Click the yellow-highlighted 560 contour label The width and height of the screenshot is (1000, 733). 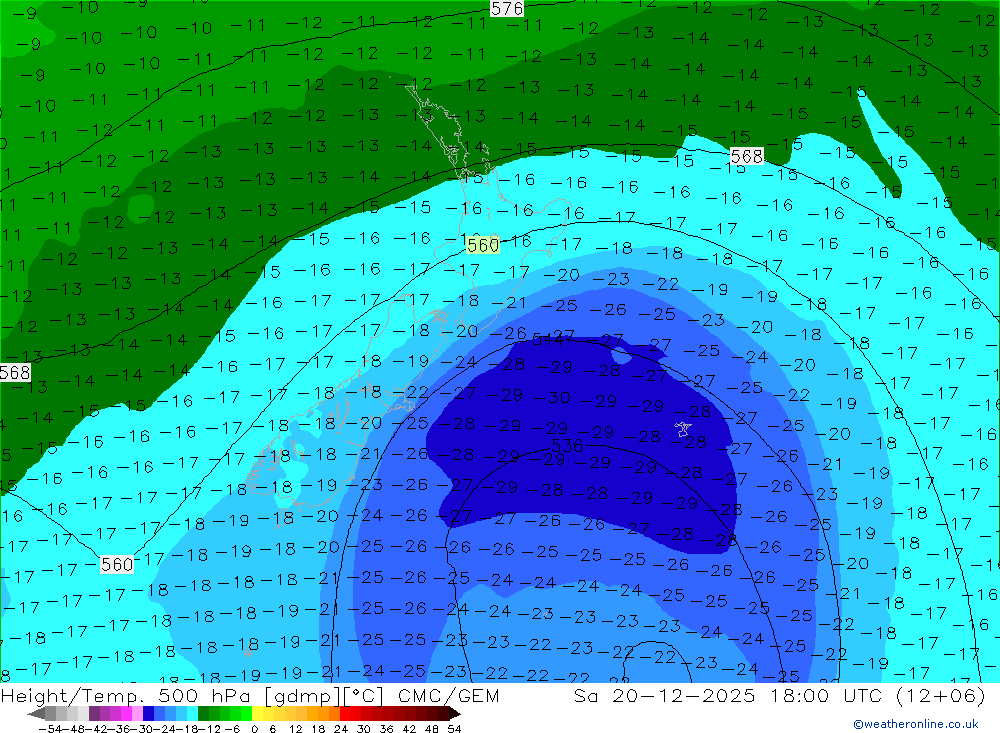click(483, 245)
